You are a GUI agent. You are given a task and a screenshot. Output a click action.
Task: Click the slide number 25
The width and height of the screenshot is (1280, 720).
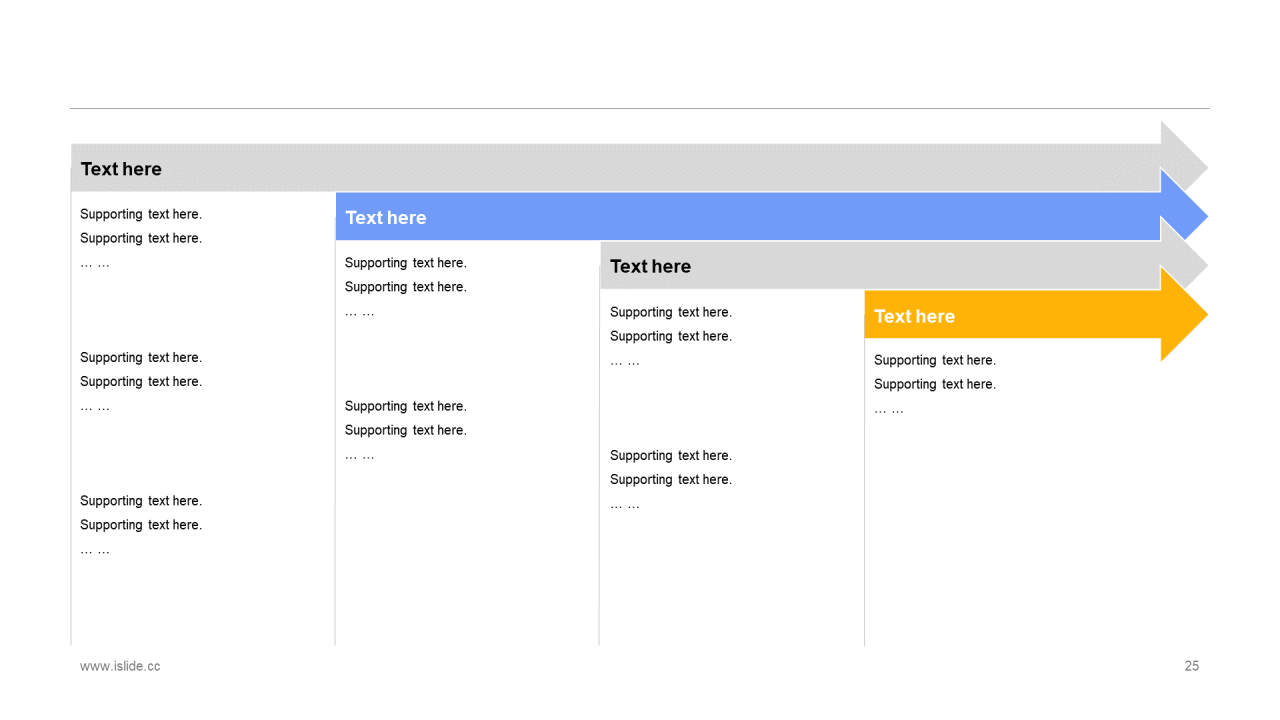1192,666
